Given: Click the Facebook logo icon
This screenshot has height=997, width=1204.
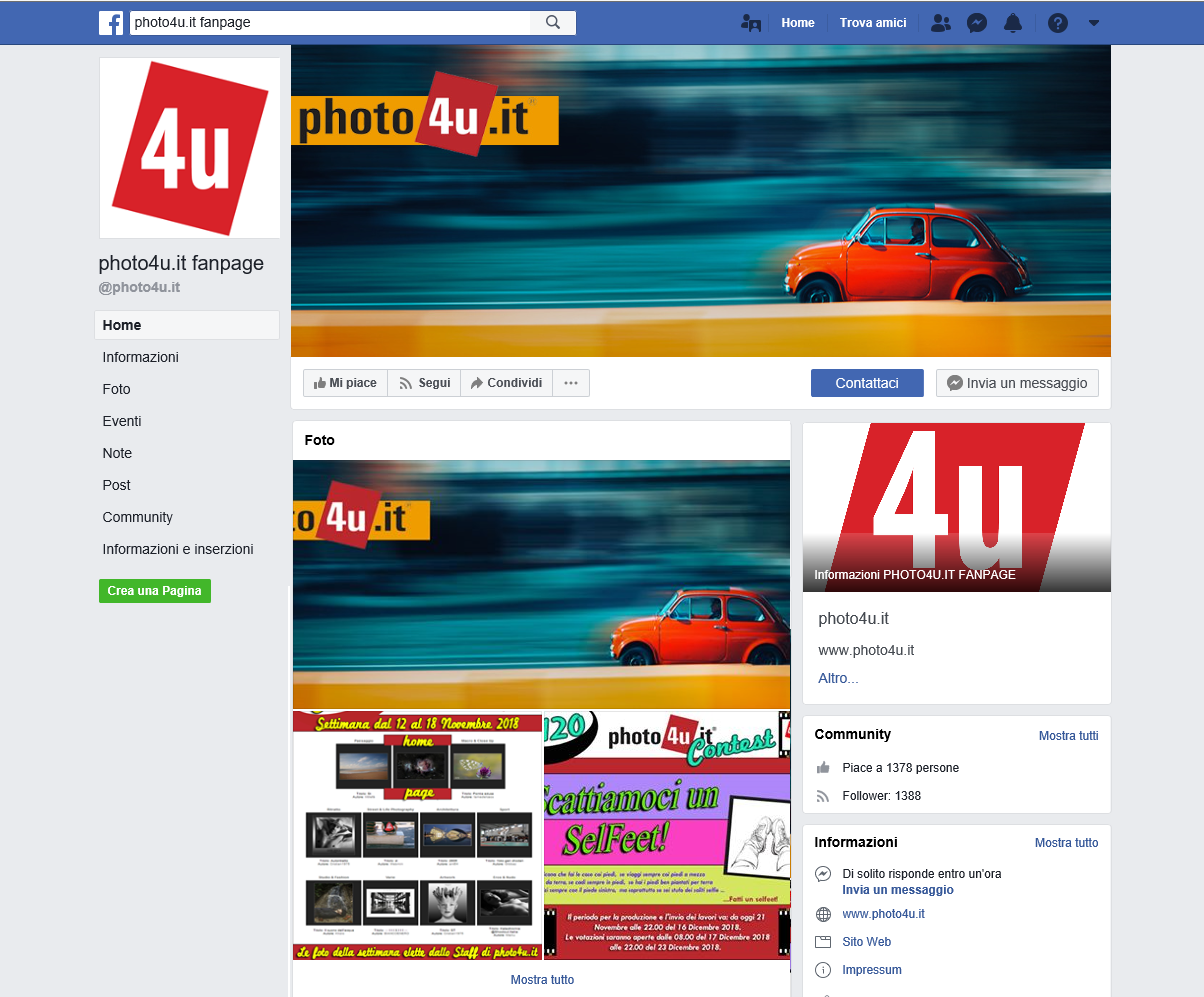Looking at the screenshot, I should click(111, 23).
